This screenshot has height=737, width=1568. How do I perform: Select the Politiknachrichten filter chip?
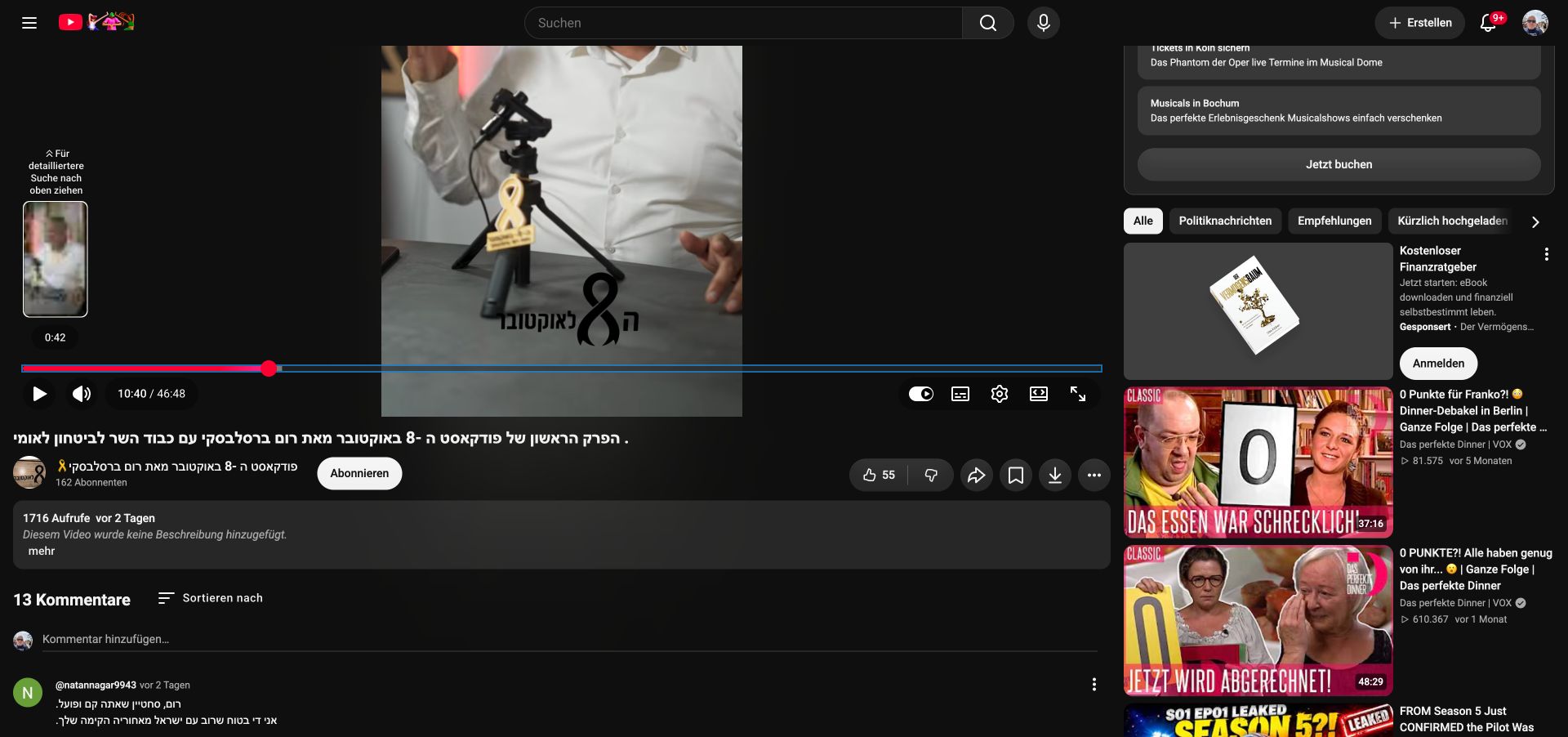tap(1225, 221)
